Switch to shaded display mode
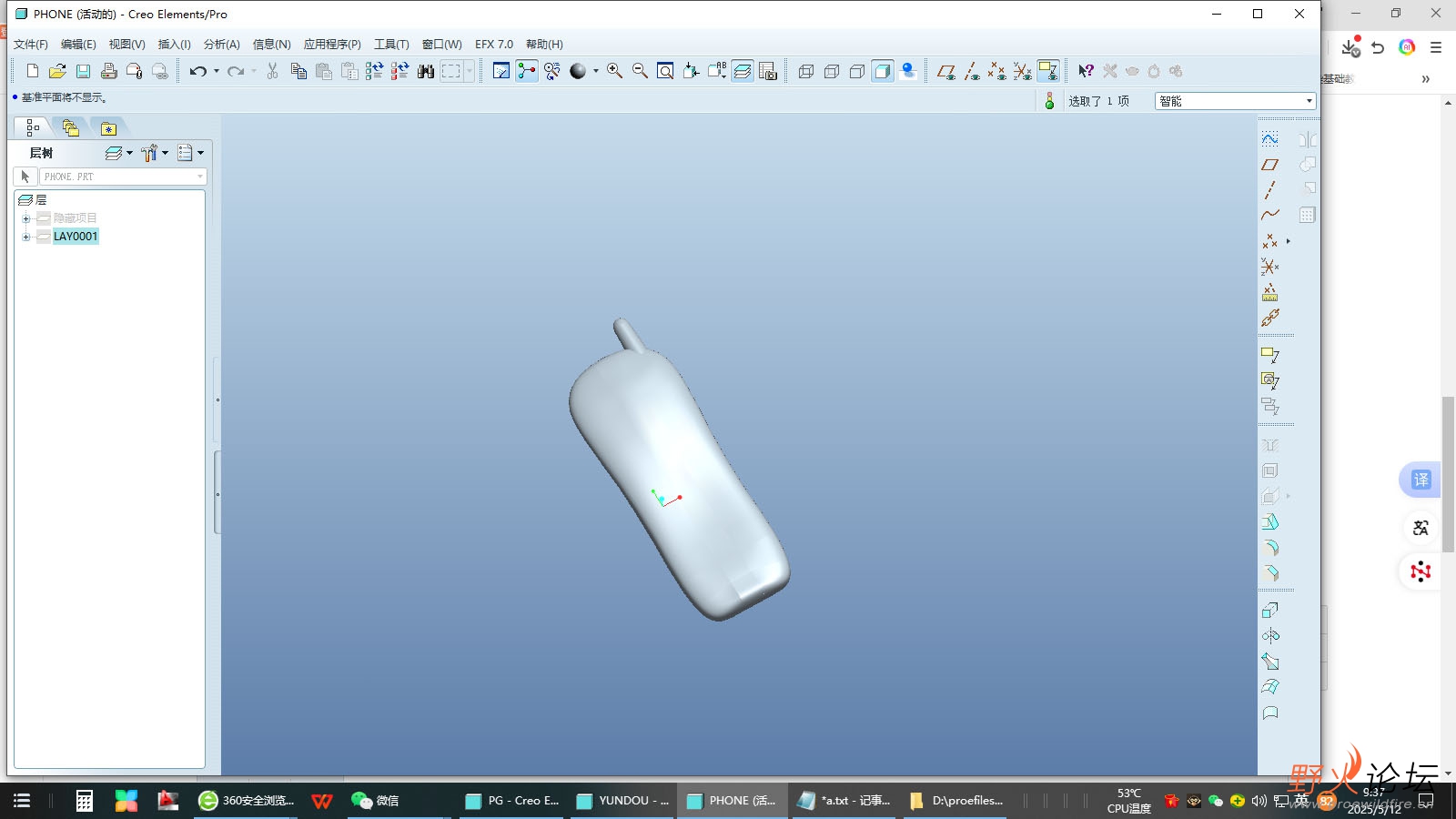This screenshot has height=819, width=1456. 882,71
